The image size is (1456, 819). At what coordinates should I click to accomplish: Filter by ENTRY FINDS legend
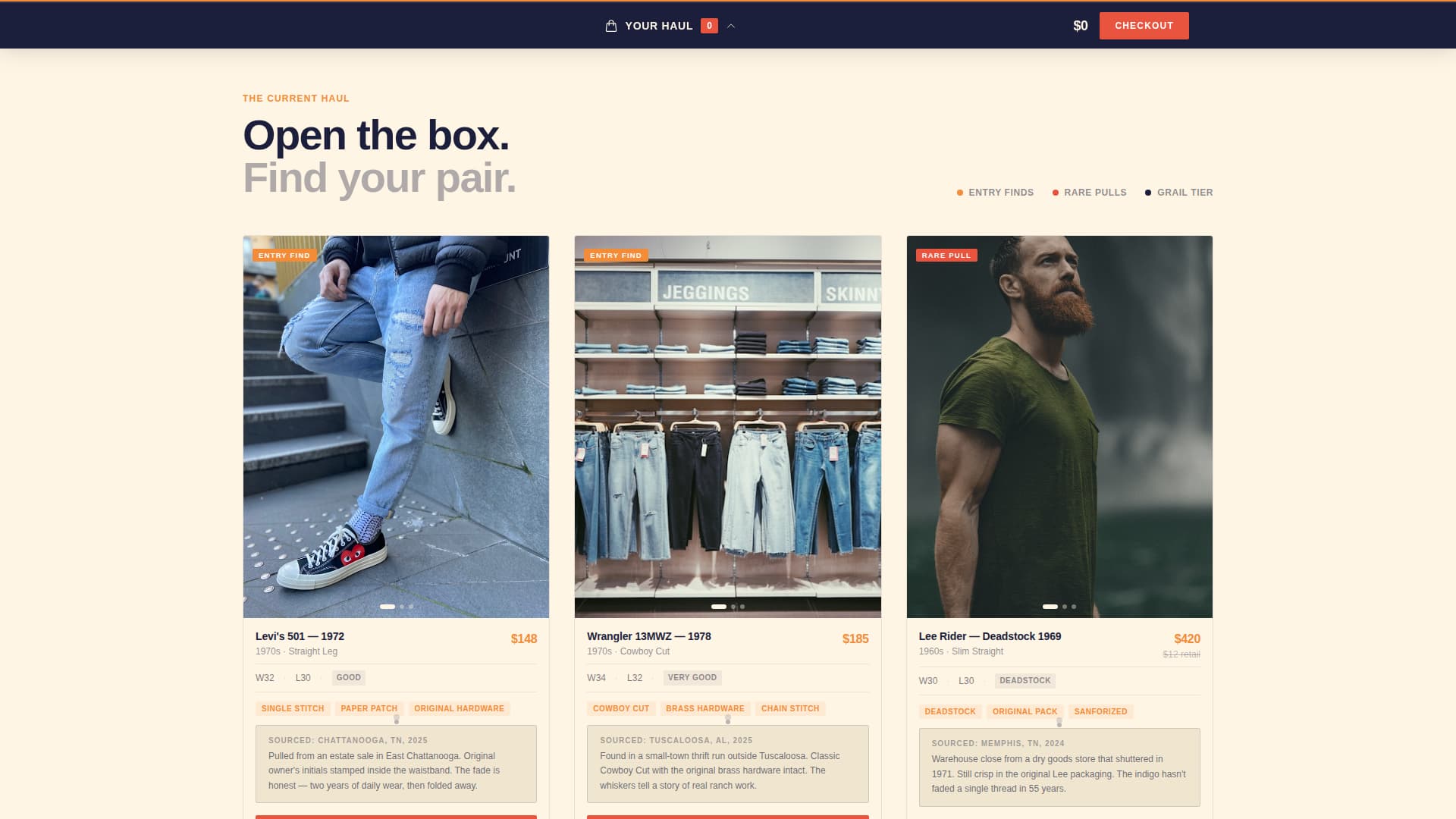(x=995, y=193)
